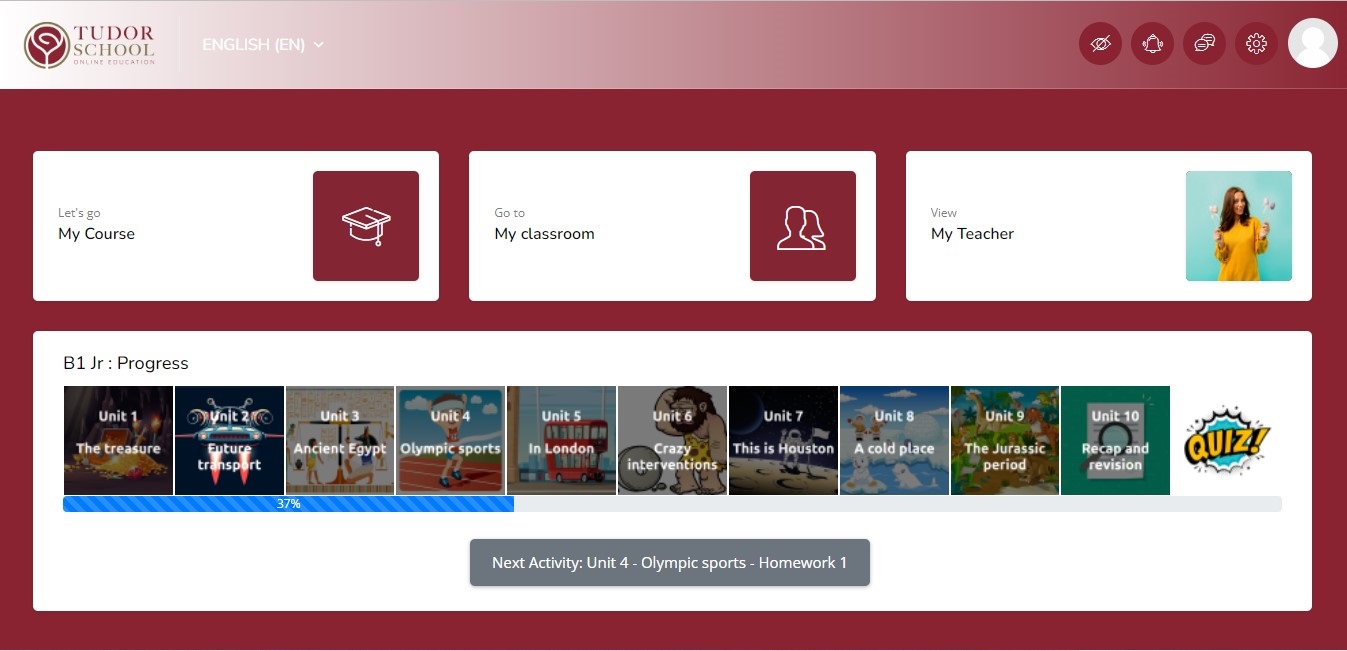1347x651 pixels.
Task: Click the graduation cap icon on My Course card
Action: click(366, 225)
